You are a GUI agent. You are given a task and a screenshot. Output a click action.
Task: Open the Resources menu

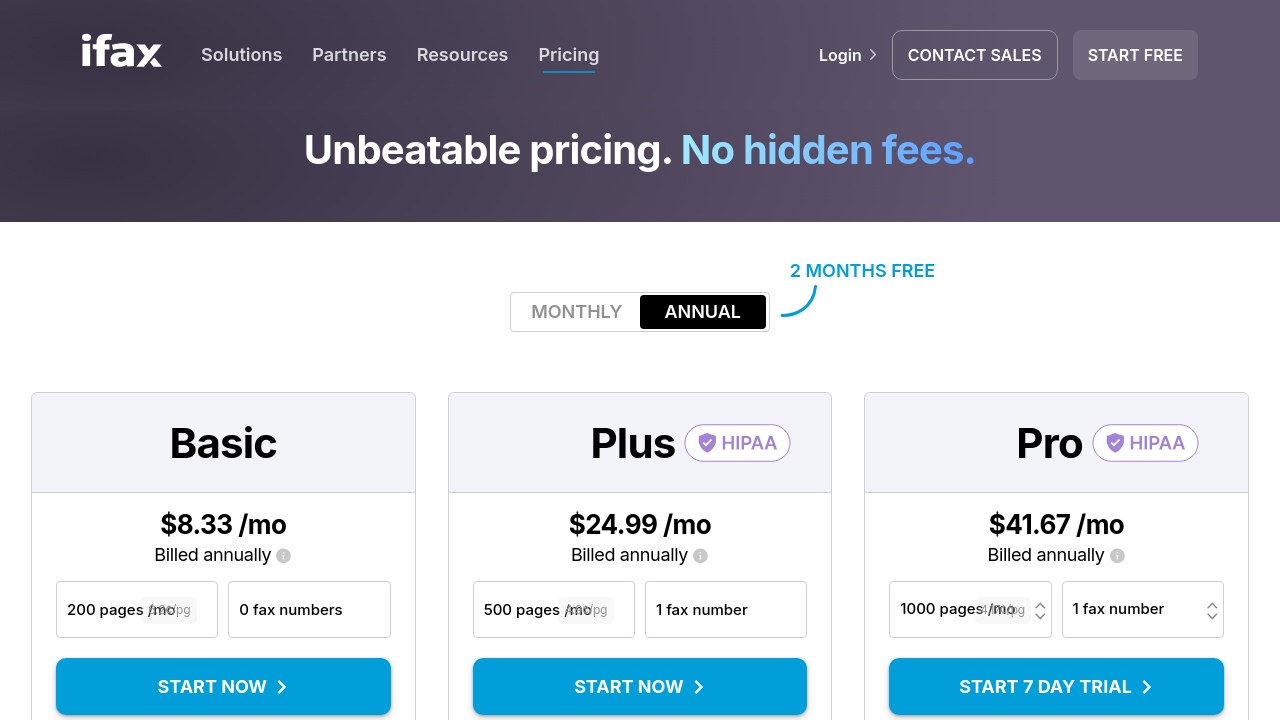coord(462,55)
